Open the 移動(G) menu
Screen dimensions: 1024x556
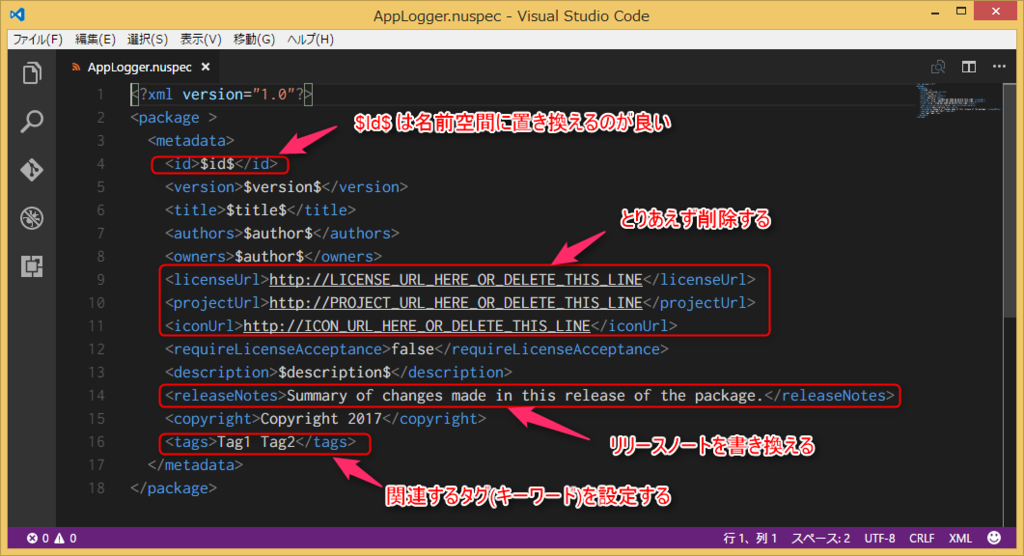[x=254, y=39]
